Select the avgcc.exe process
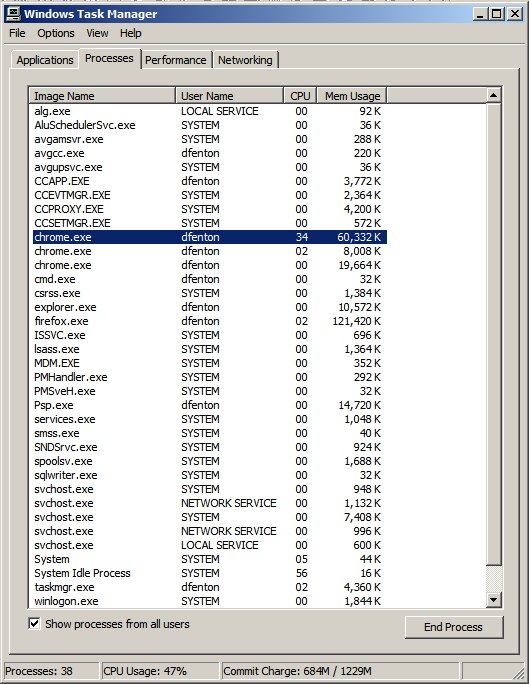This screenshot has width=529, height=684. [x=210, y=153]
